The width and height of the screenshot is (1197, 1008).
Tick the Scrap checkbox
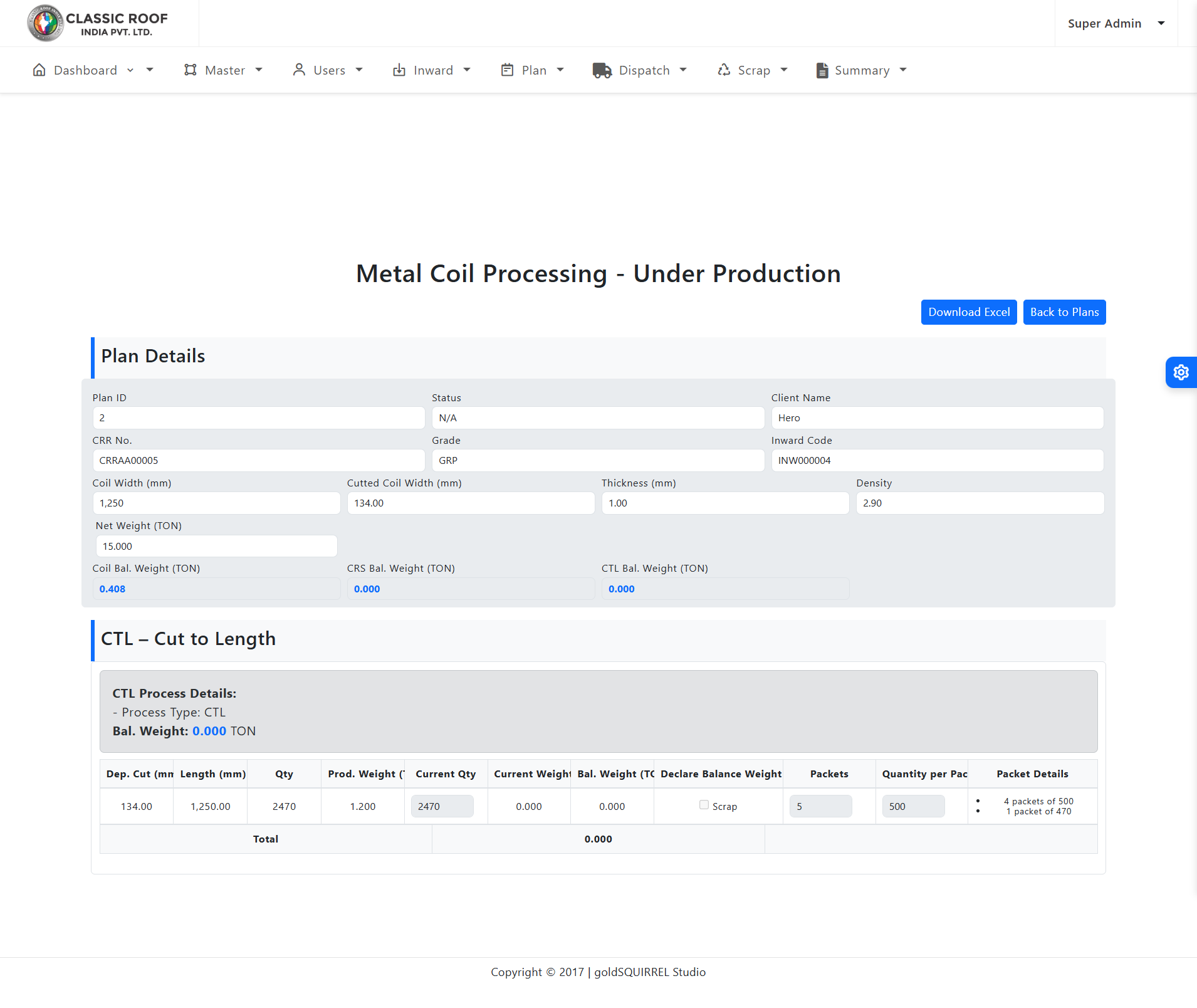[x=704, y=805]
